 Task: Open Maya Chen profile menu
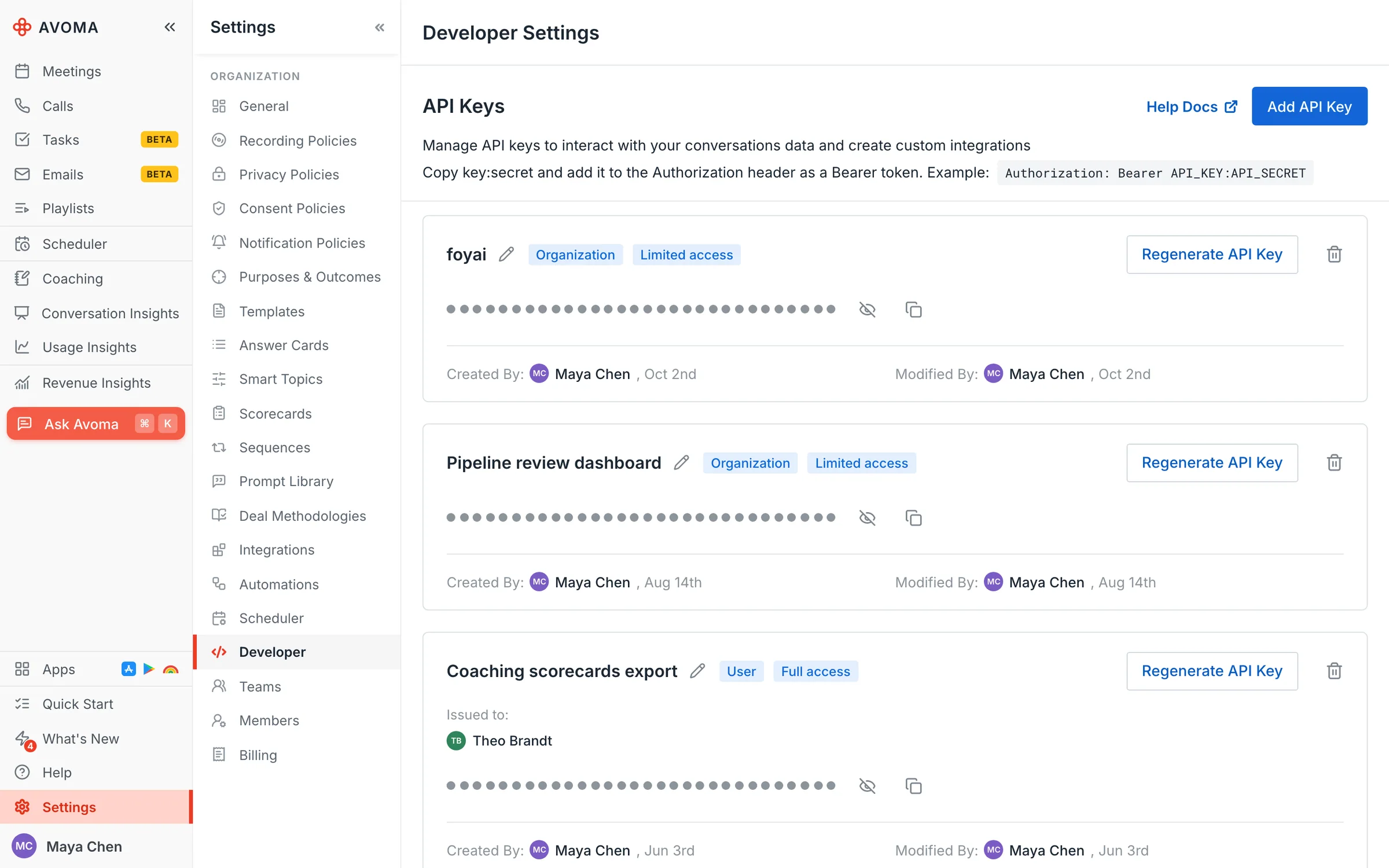96,846
